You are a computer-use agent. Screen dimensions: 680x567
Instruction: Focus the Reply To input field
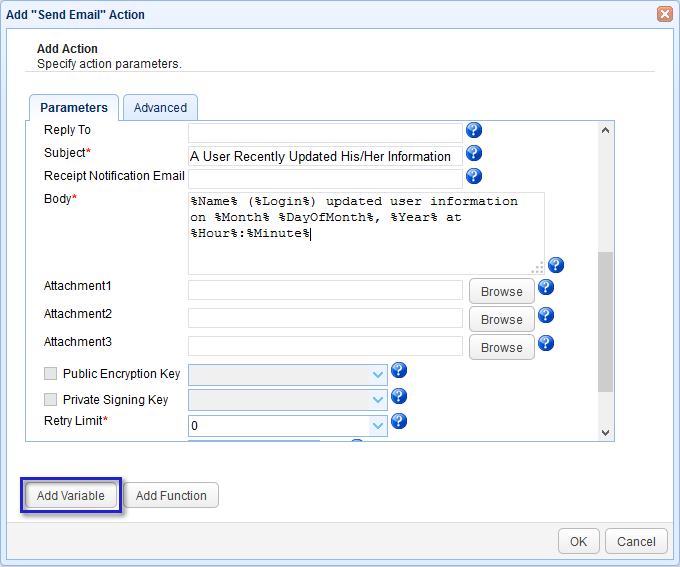pos(325,133)
